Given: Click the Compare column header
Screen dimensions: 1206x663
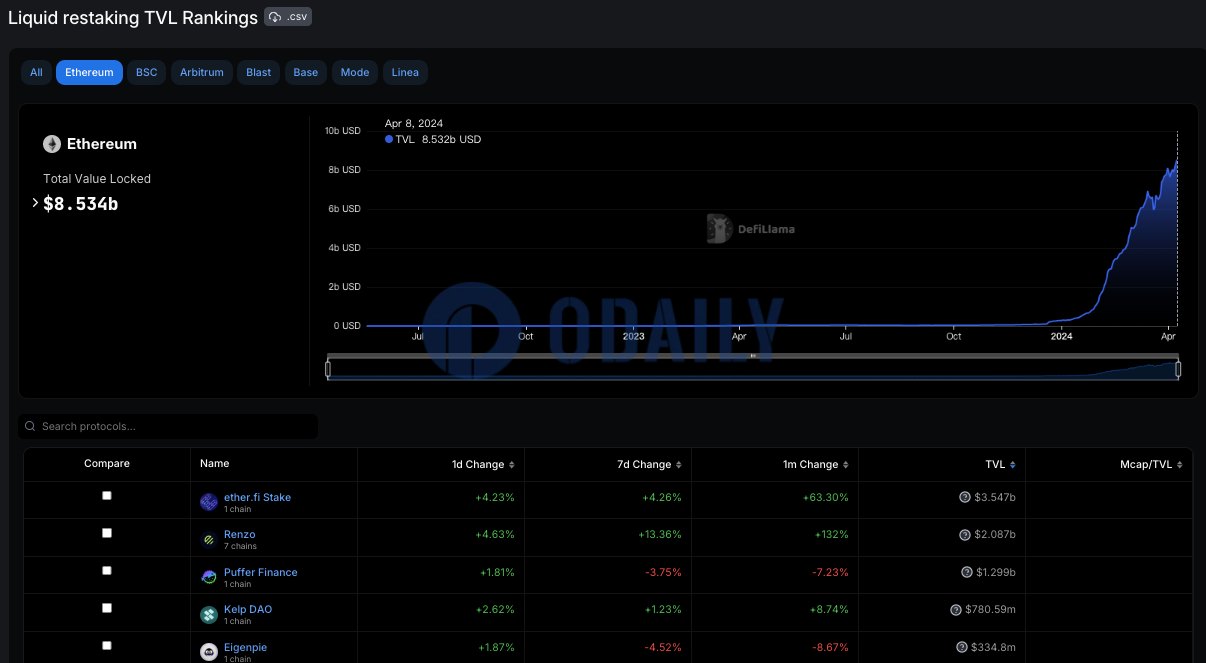Looking at the screenshot, I should click(x=107, y=464).
